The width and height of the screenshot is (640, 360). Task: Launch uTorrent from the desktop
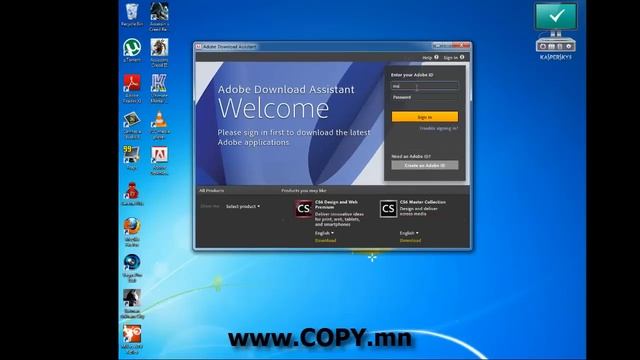pyautogui.click(x=132, y=50)
